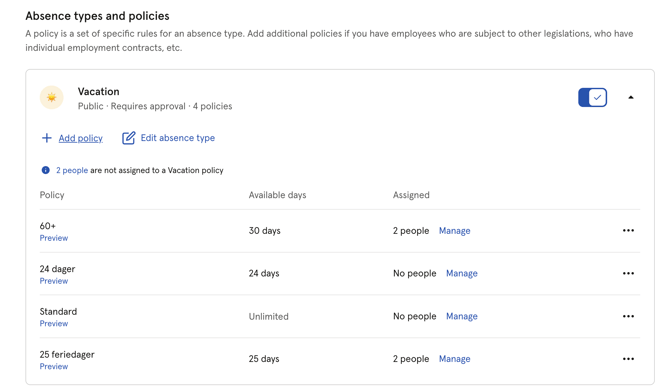Preview the Standard policy
Viewport: 670px width, 391px height.
point(54,323)
